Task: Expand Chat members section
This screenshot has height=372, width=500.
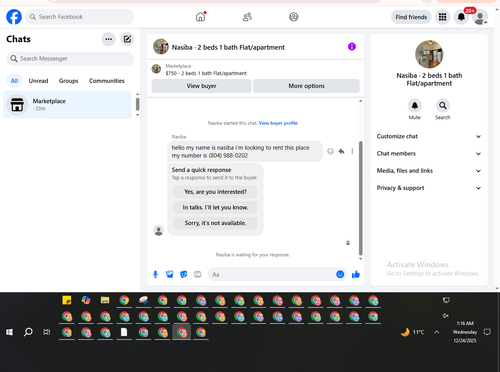Action: click(429, 154)
